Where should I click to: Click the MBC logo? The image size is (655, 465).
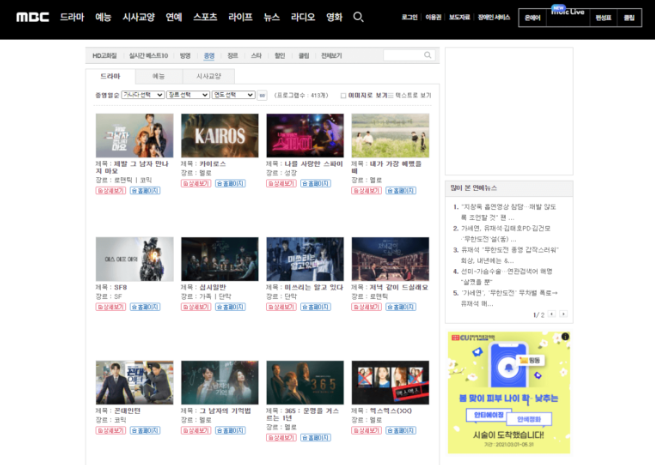33,17
